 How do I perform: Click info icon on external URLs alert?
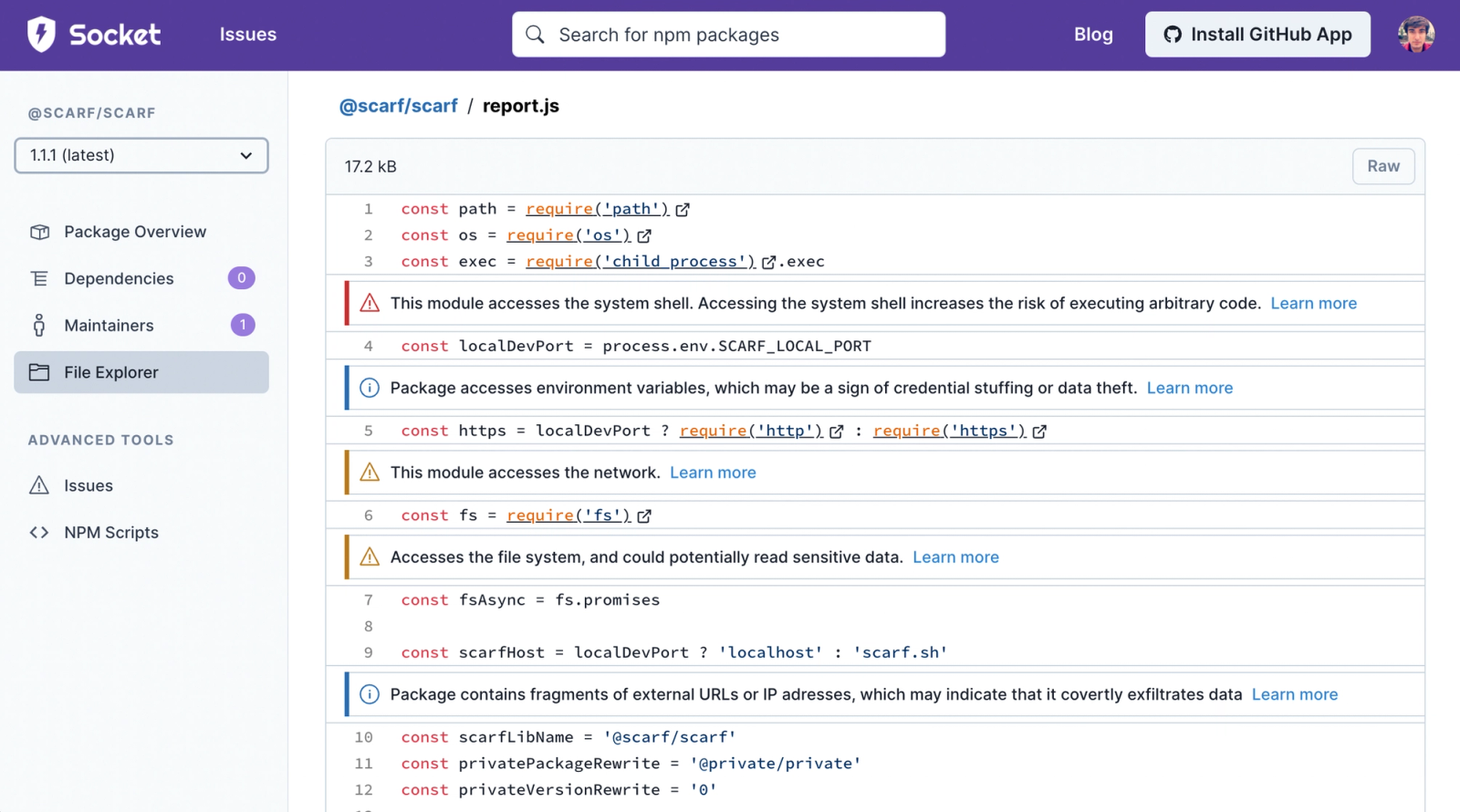pyautogui.click(x=370, y=694)
